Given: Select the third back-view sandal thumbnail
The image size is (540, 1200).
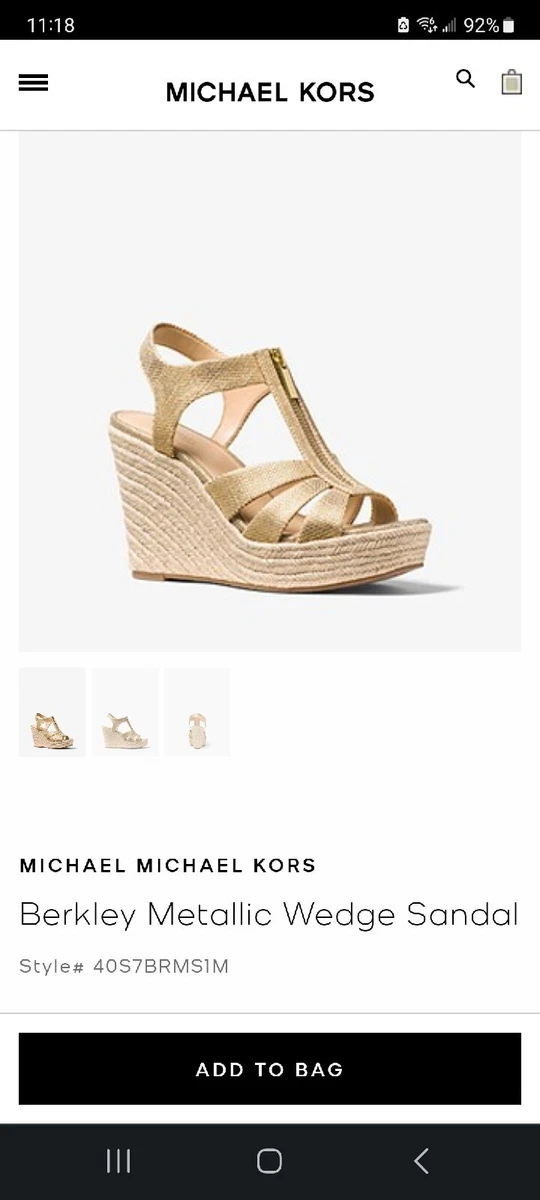Looking at the screenshot, I should pyautogui.click(x=197, y=712).
